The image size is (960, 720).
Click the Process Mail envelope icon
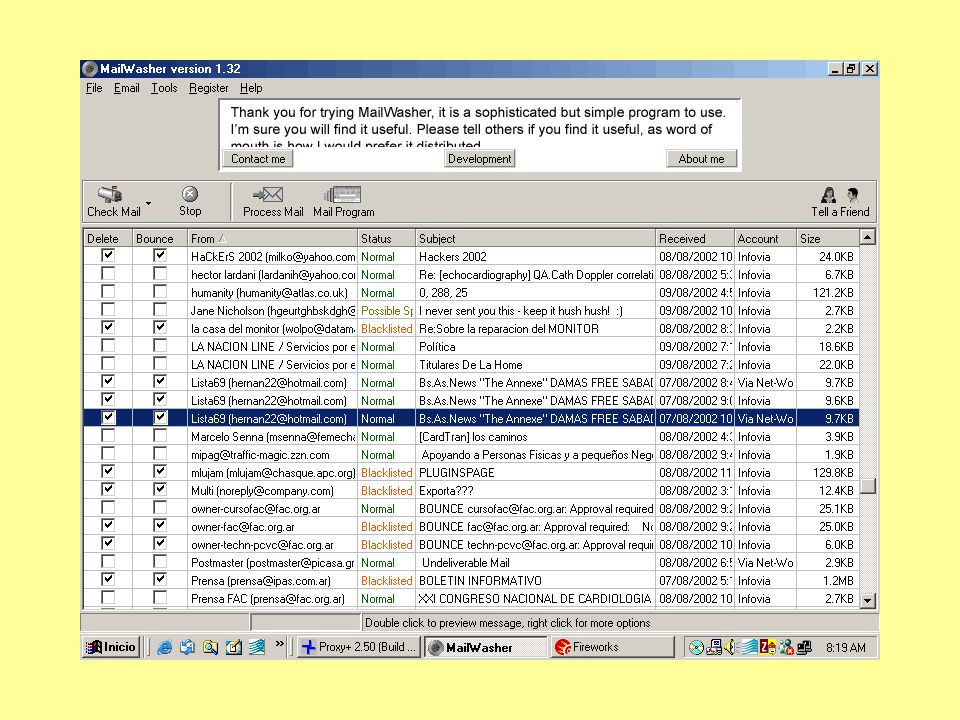pos(268,195)
